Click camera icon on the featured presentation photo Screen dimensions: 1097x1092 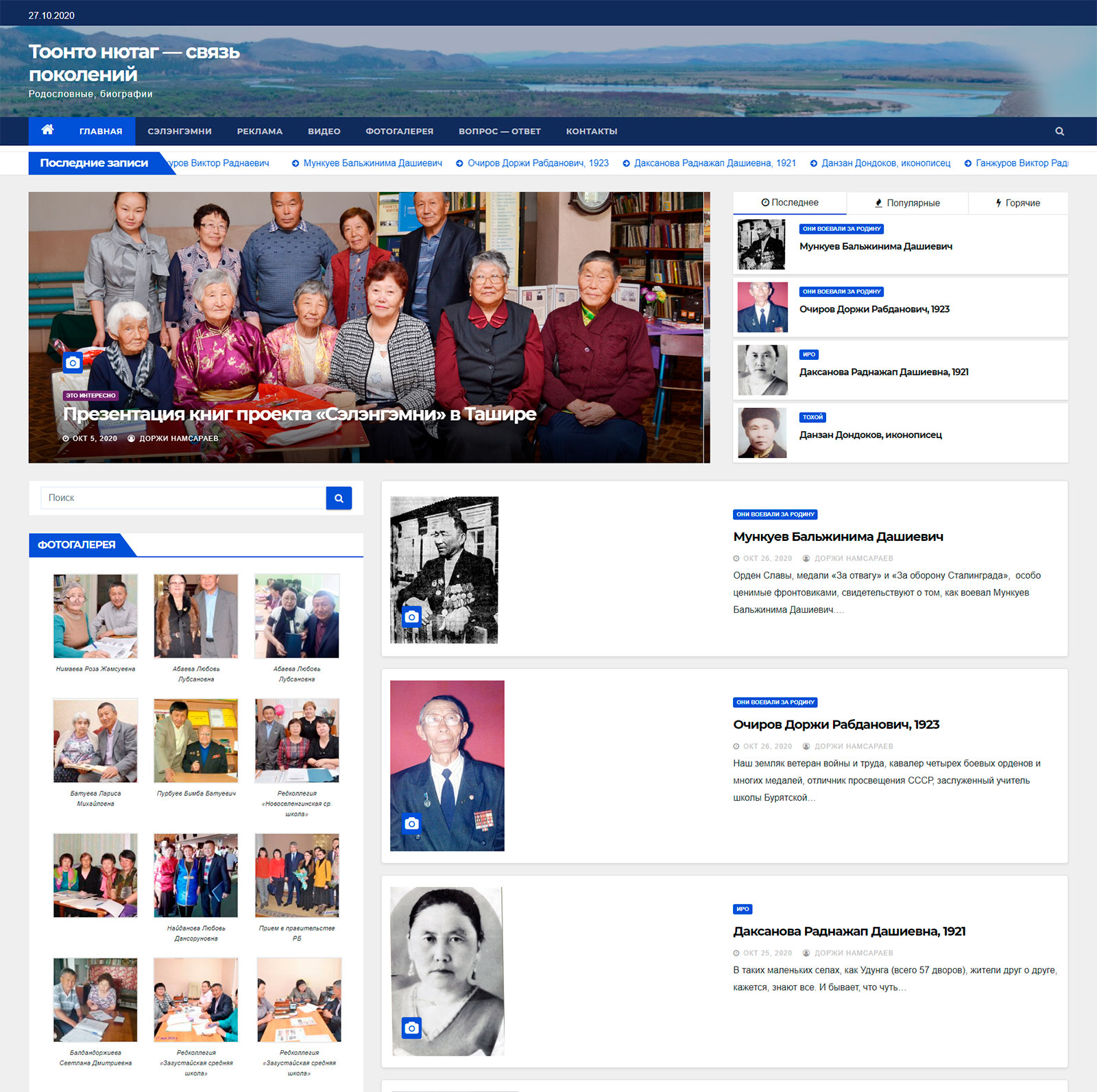pos(73,362)
